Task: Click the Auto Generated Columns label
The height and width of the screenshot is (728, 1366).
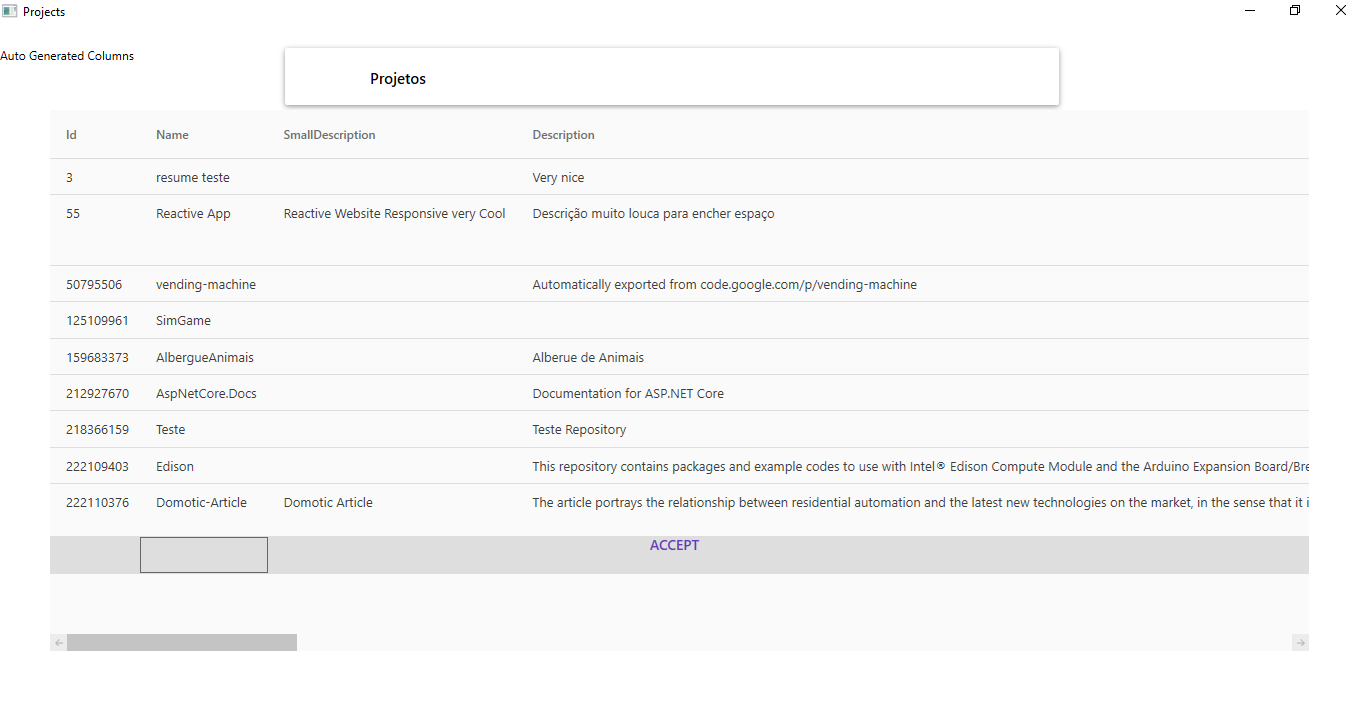Action: pyautogui.click(x=67, y=56)
